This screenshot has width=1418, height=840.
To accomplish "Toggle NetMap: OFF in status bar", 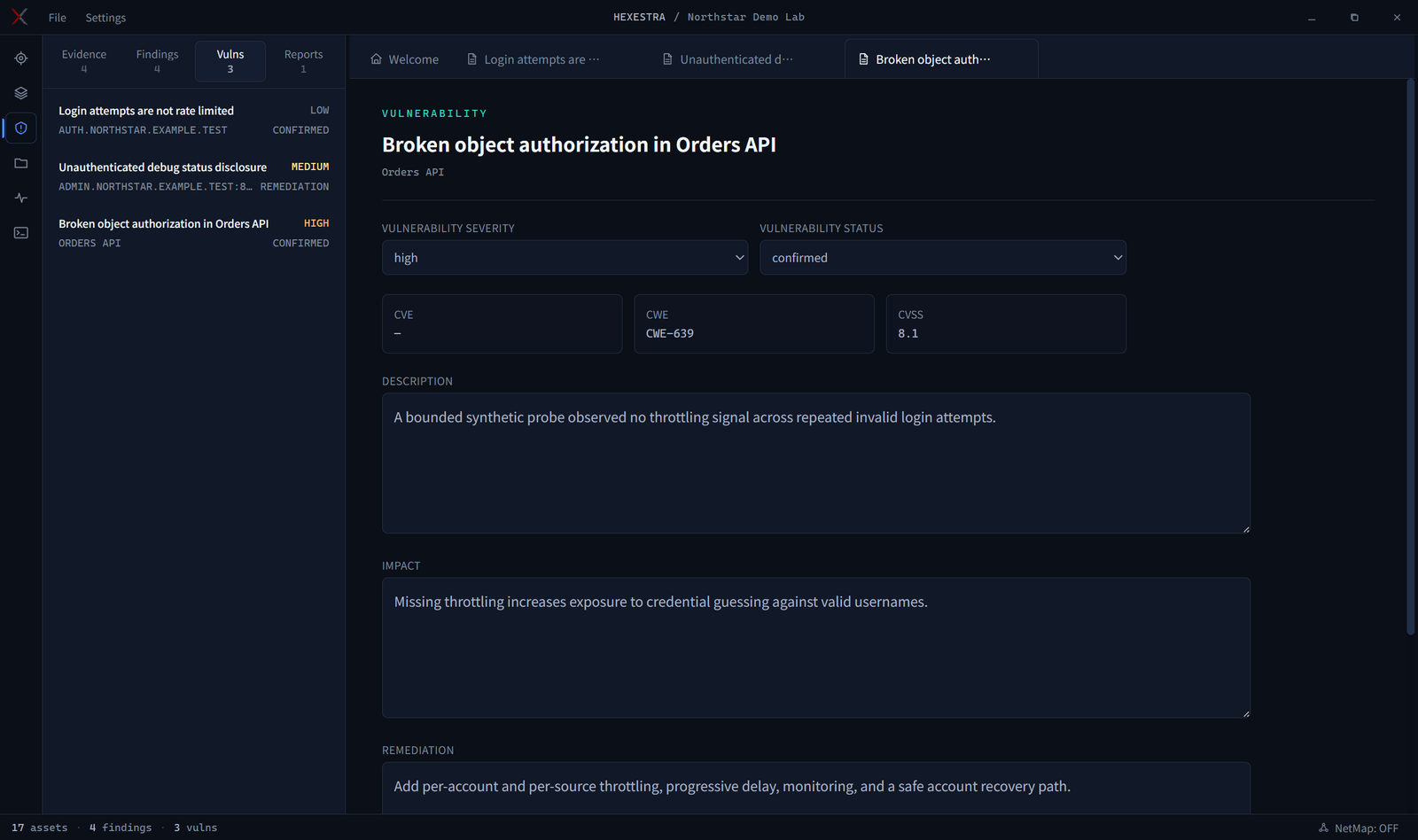I will pyautogui.click(x=1359, y=828).
